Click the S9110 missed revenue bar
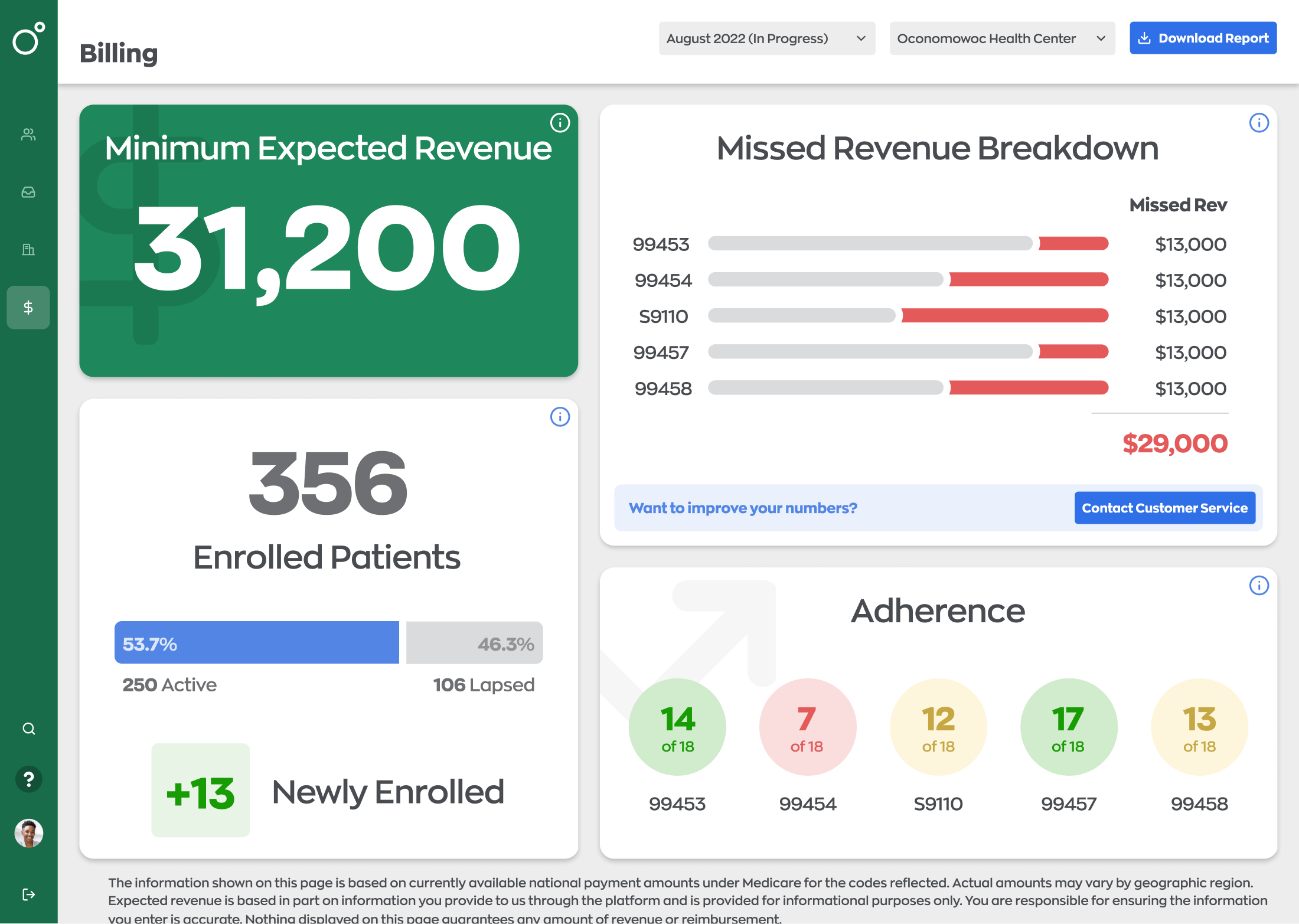Image resolution: width=1299 pixels, height=924 pixels. (x=908, y=316)
